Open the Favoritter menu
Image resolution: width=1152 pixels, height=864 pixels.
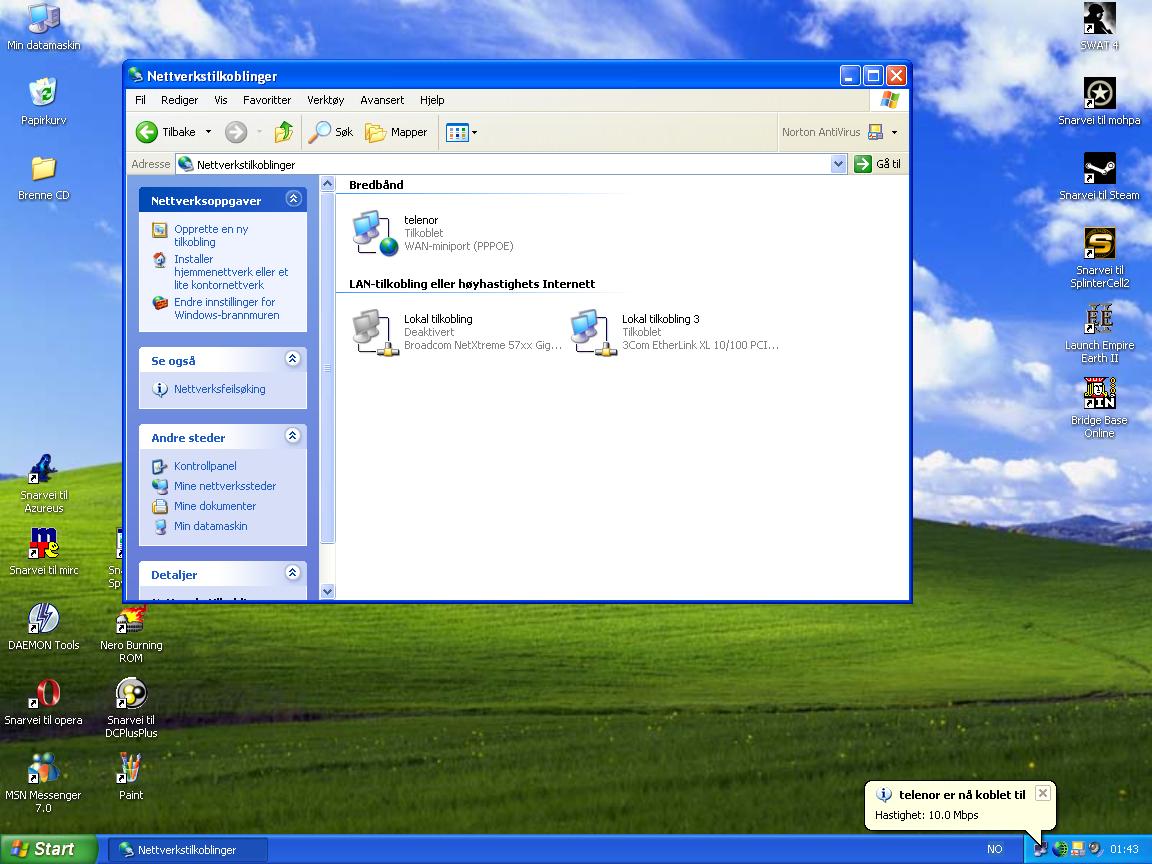coord(267,100)
